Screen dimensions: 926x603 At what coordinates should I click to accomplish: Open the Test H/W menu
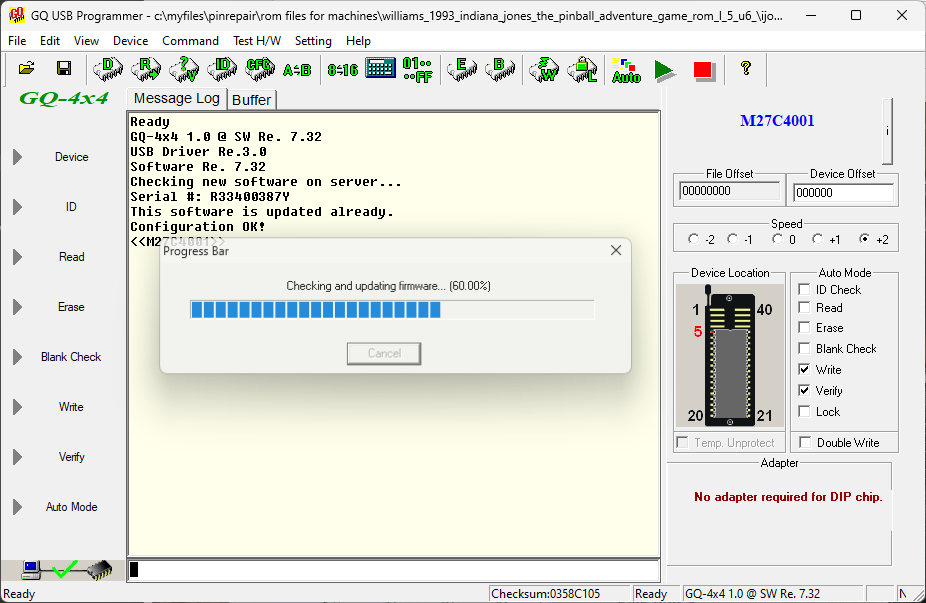click(257, 41)
